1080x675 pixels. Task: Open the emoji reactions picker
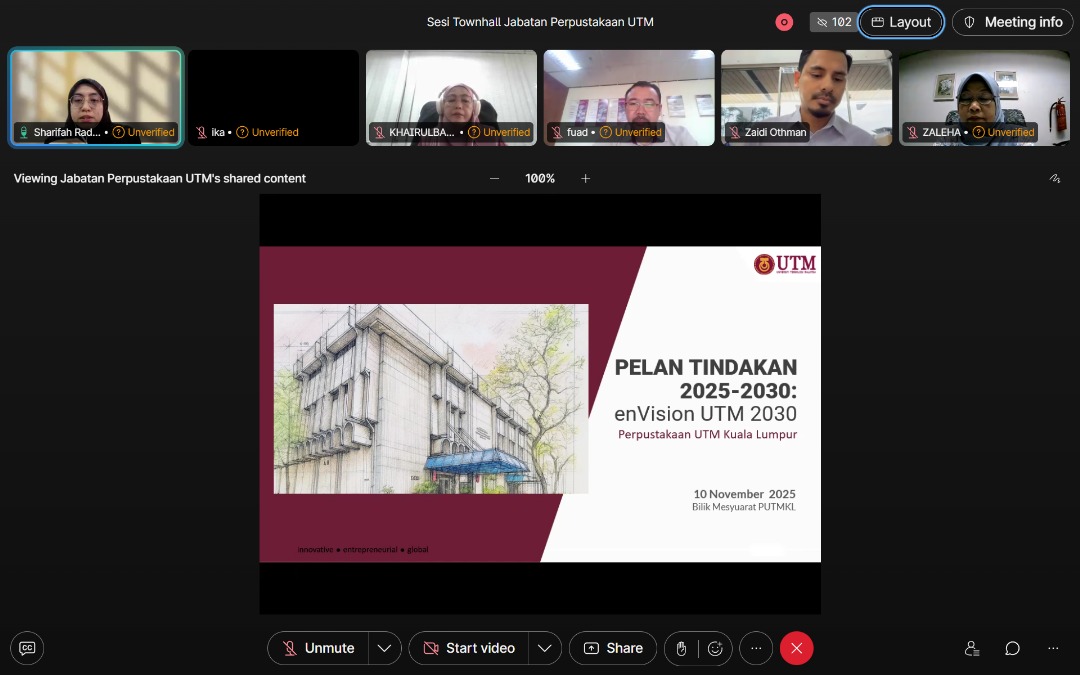tap(715, 648)
